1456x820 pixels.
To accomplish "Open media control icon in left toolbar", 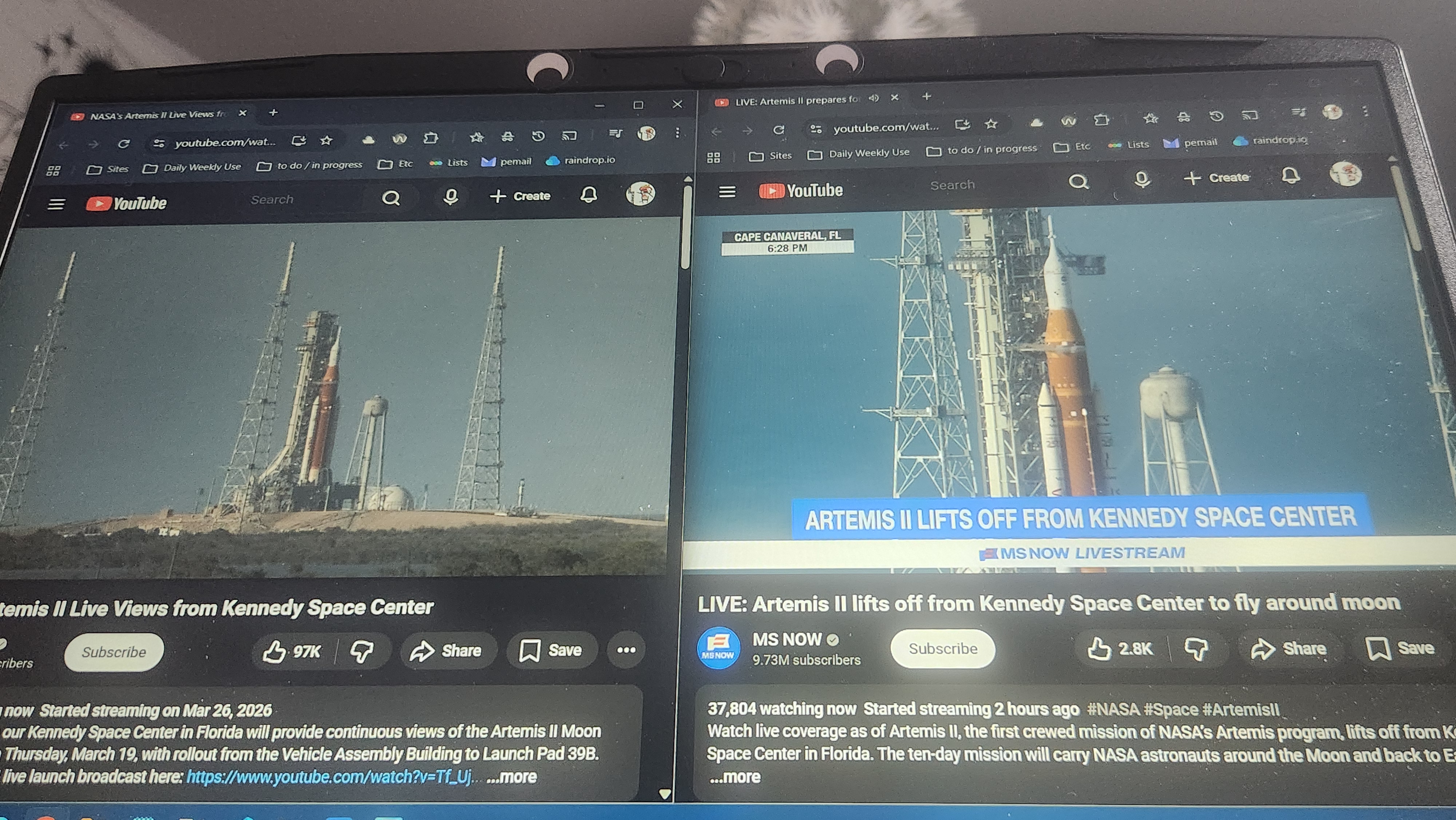I will 615,134.
